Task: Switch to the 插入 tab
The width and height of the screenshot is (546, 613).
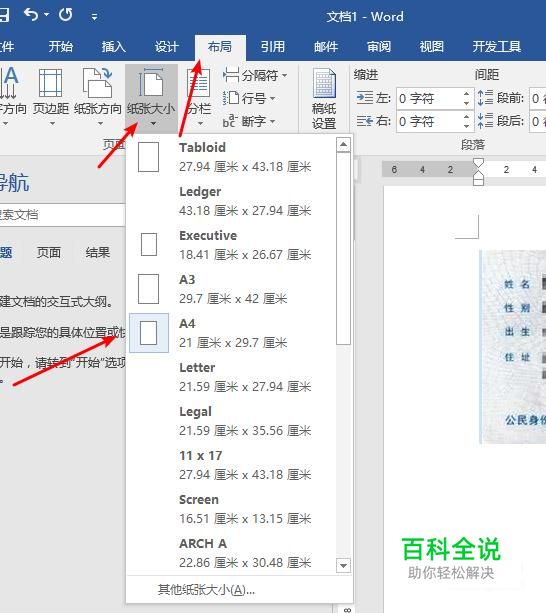Action: point(113,47)
